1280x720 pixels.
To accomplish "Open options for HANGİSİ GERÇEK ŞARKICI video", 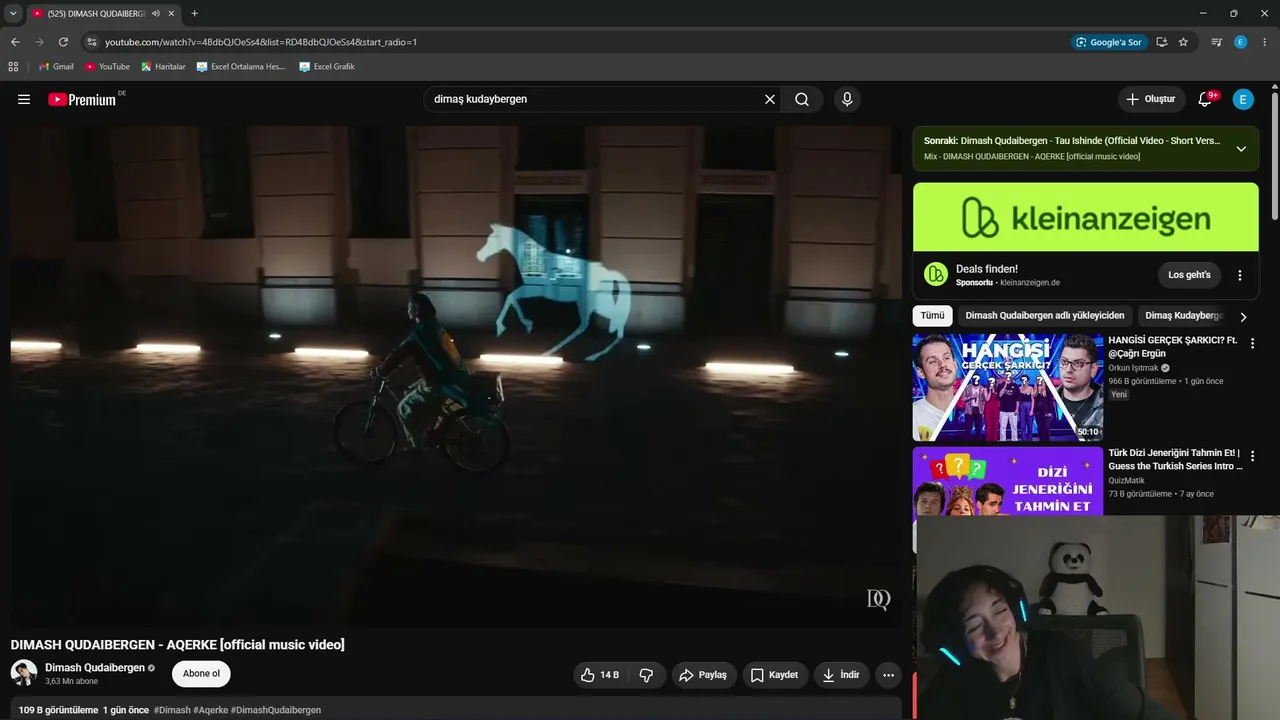I will (x=1252, y=343).
